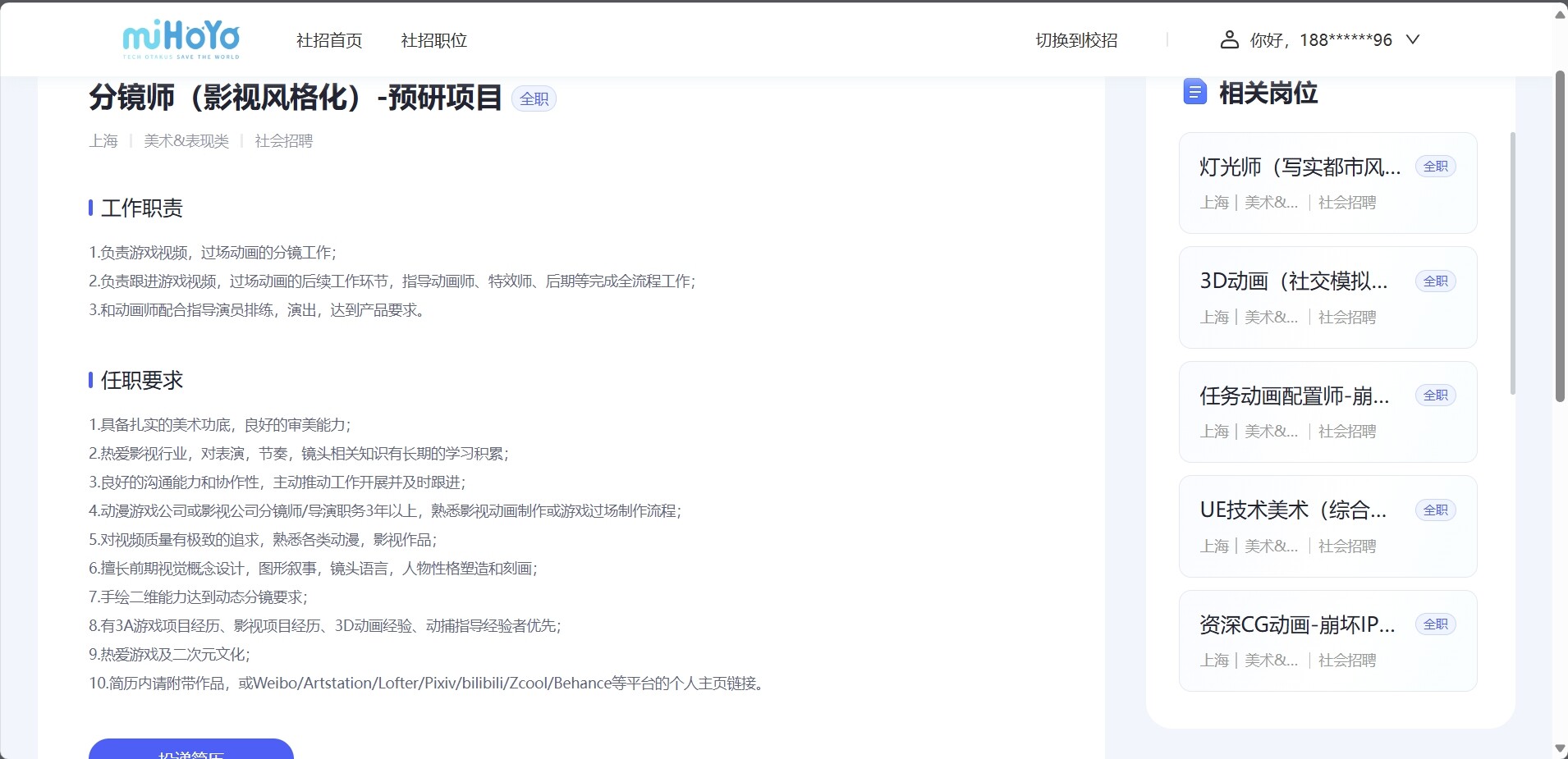This screenshot has height=759, width=1568.
Task: Click 全职 tag on the 3D动画 card
Action: (x=1435, y=281)
